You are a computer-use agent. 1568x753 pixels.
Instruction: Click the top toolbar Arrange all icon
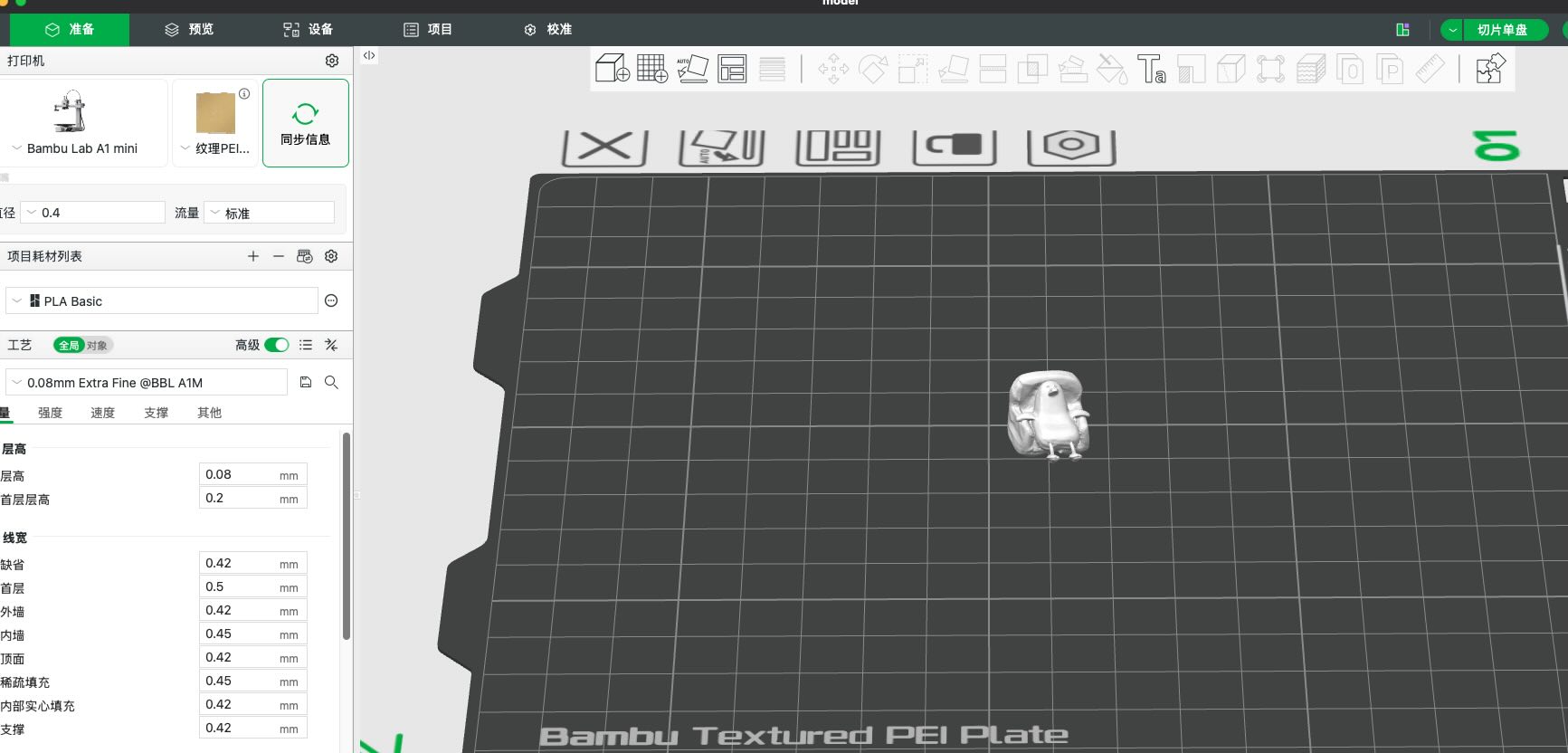click(x=732, y=69)
